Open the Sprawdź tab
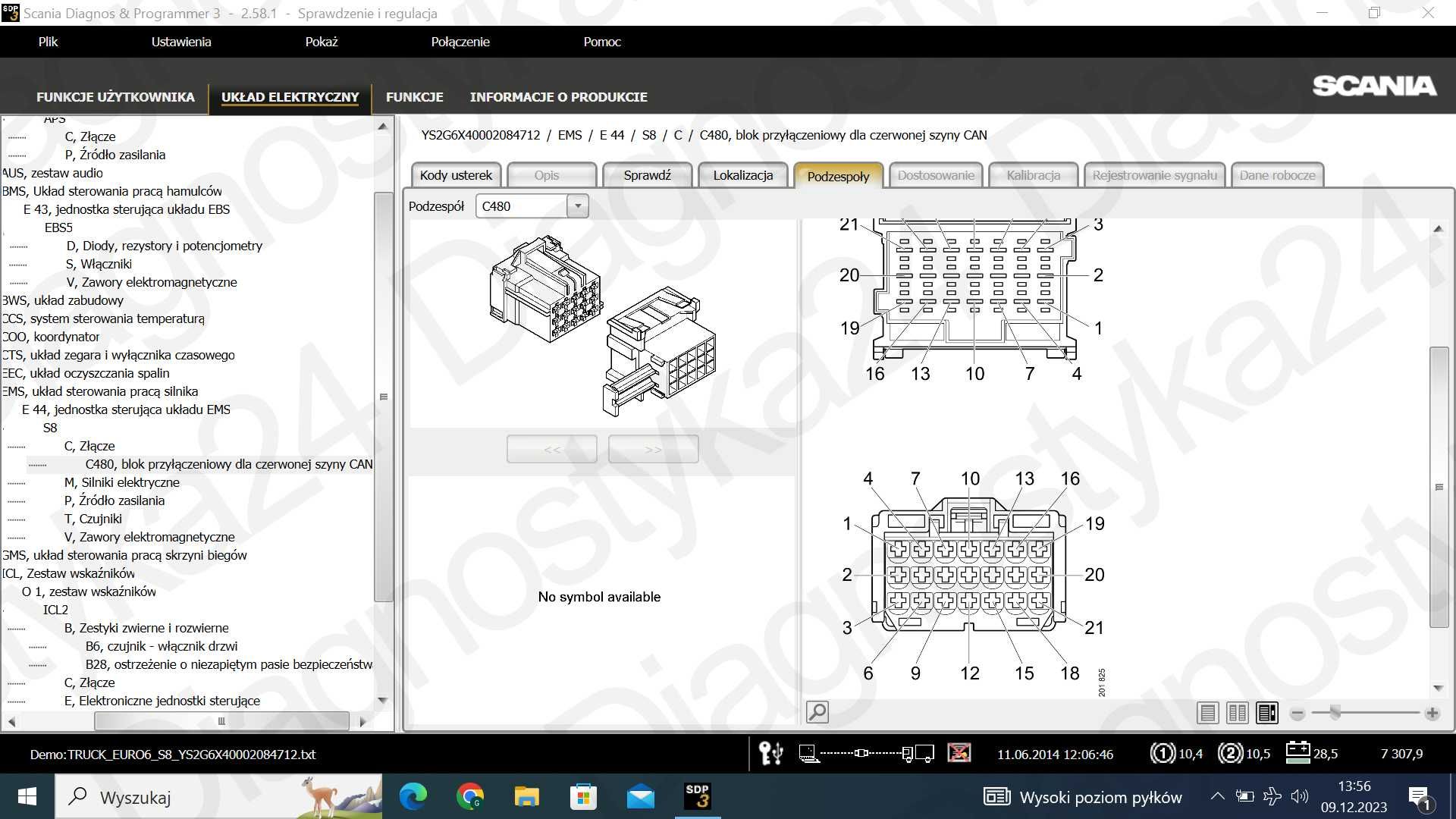1456x819 pixels. (x=647, y=175)
